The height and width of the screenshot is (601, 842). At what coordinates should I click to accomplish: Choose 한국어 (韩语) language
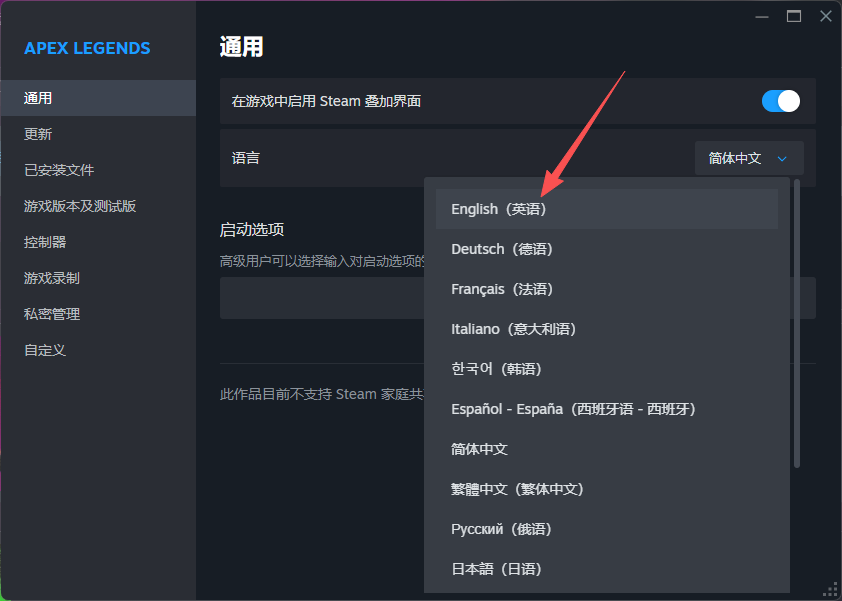(x=607, y=369)
